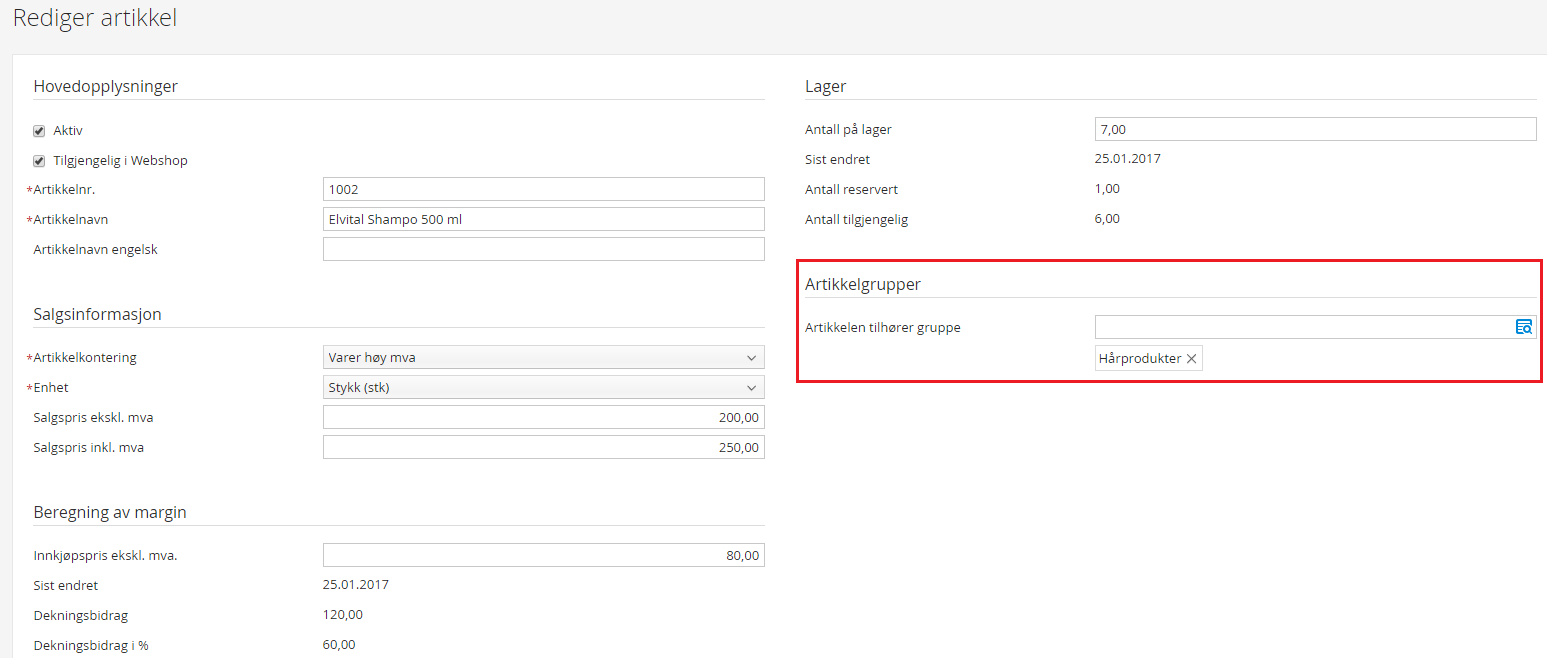Open the Artikkelkontering dropdown
The image size is (1547, 661).
click(x=543, y=357)
